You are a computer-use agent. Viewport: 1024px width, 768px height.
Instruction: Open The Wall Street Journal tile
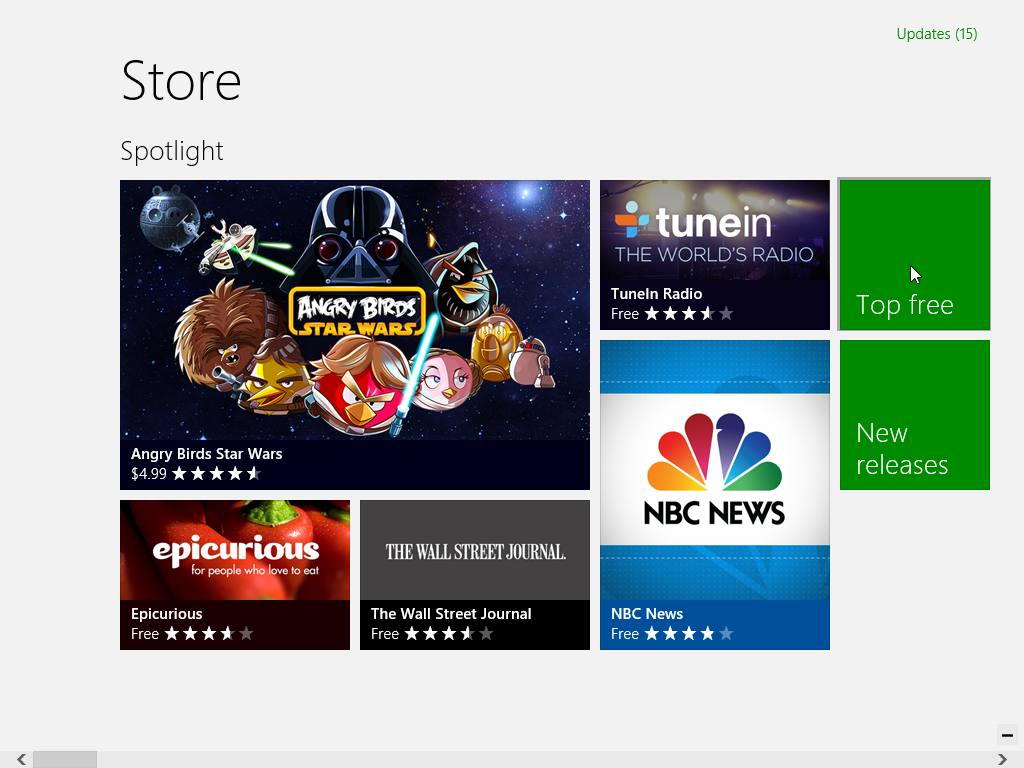coord(475,575)
